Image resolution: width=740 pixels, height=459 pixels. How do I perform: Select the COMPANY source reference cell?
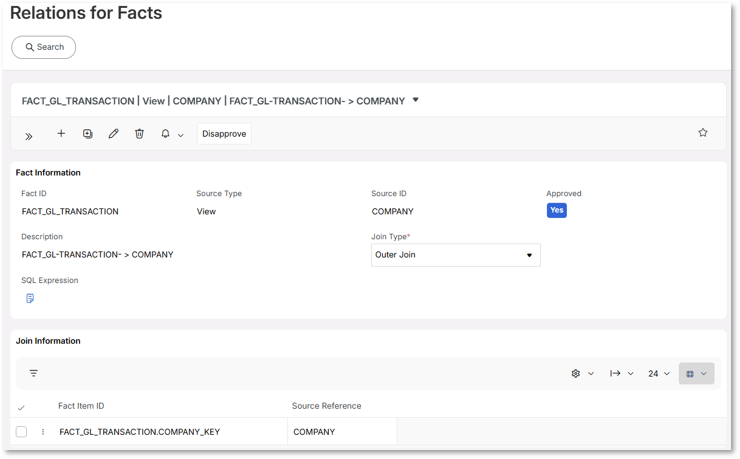[314, 432]
